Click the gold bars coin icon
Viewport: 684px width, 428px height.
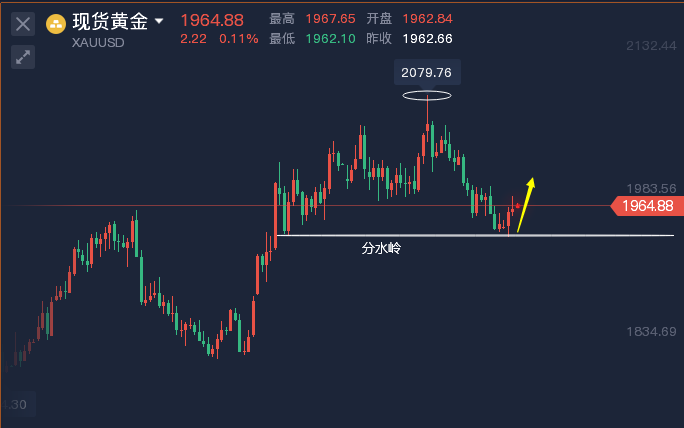tap(56, 24)
